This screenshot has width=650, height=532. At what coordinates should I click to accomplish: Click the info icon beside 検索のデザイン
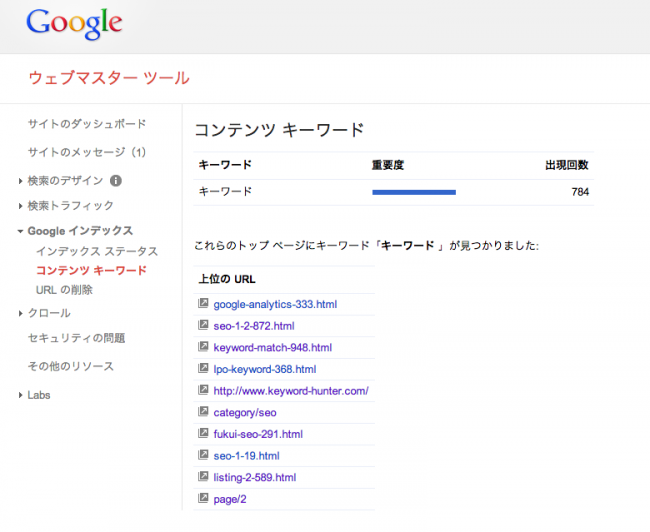pyautogui.click(x=116, y=181)
